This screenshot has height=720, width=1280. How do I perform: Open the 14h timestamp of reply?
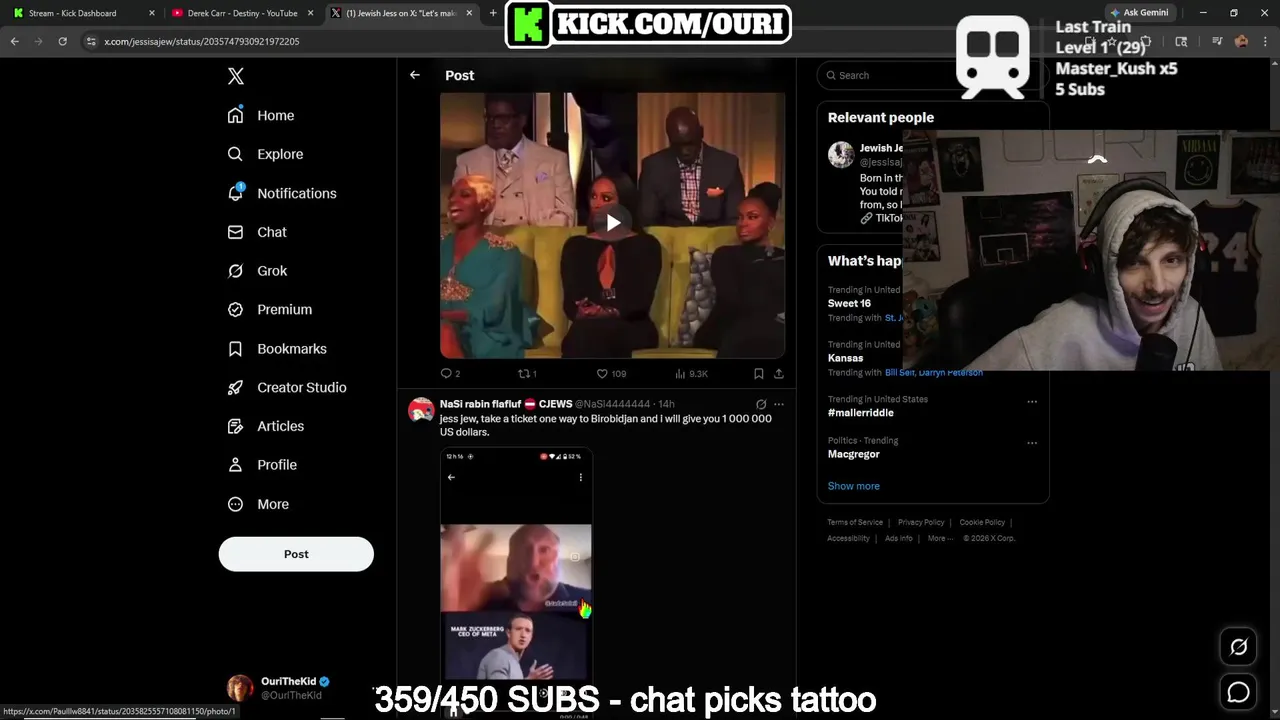665,404
